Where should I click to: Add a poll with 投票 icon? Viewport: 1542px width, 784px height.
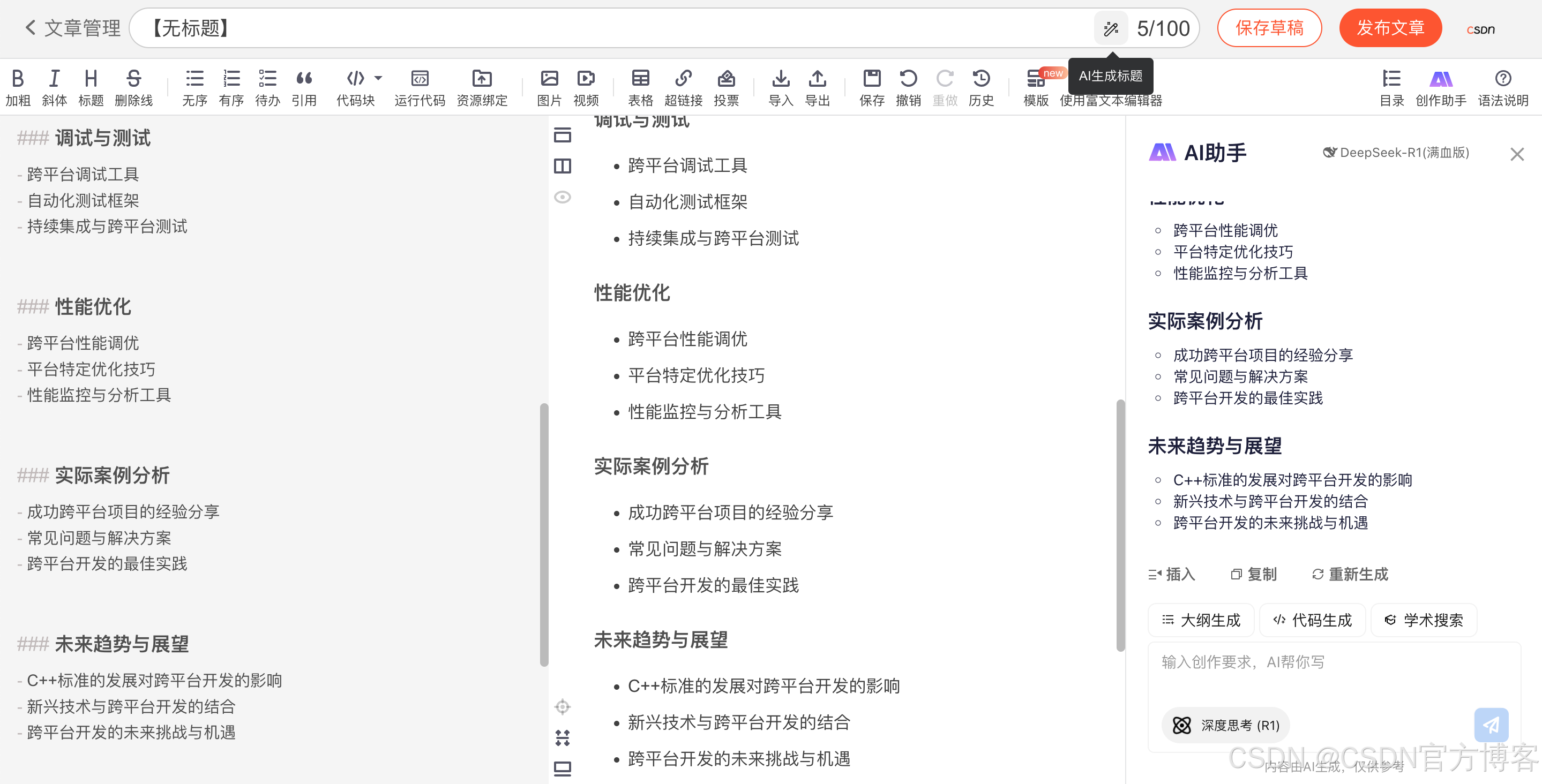726,79
